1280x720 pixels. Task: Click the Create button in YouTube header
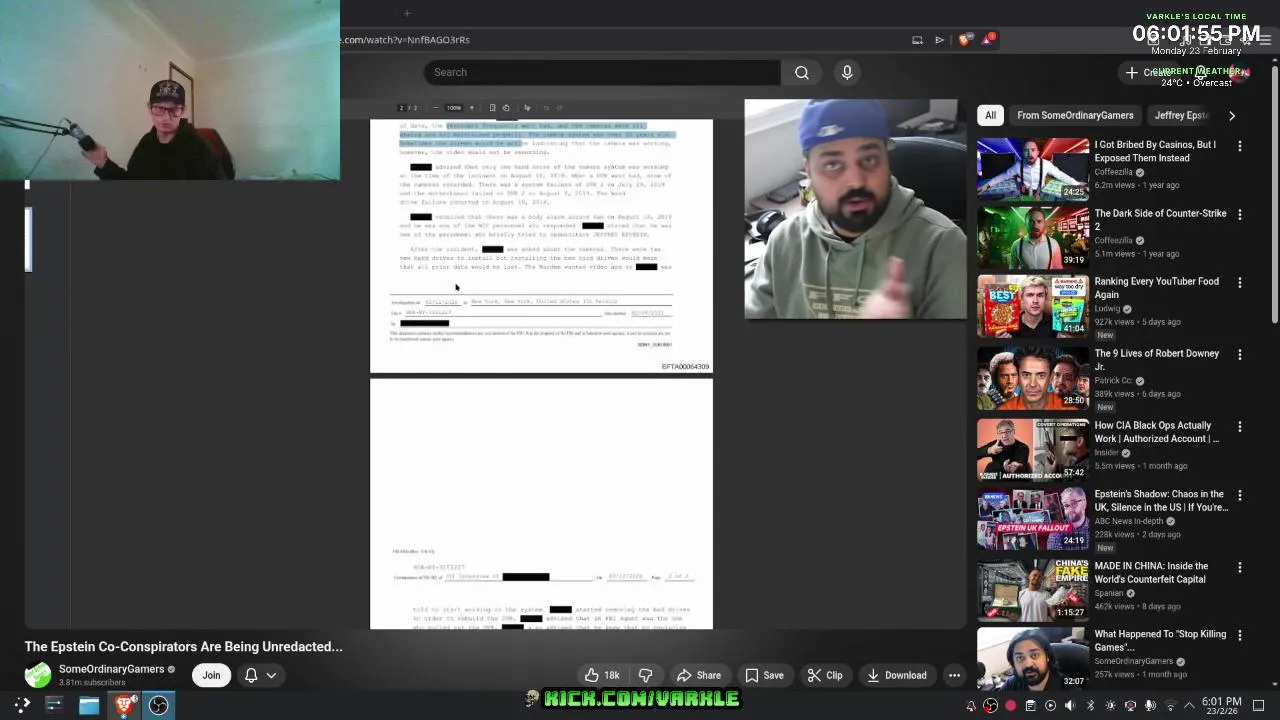1148,72
